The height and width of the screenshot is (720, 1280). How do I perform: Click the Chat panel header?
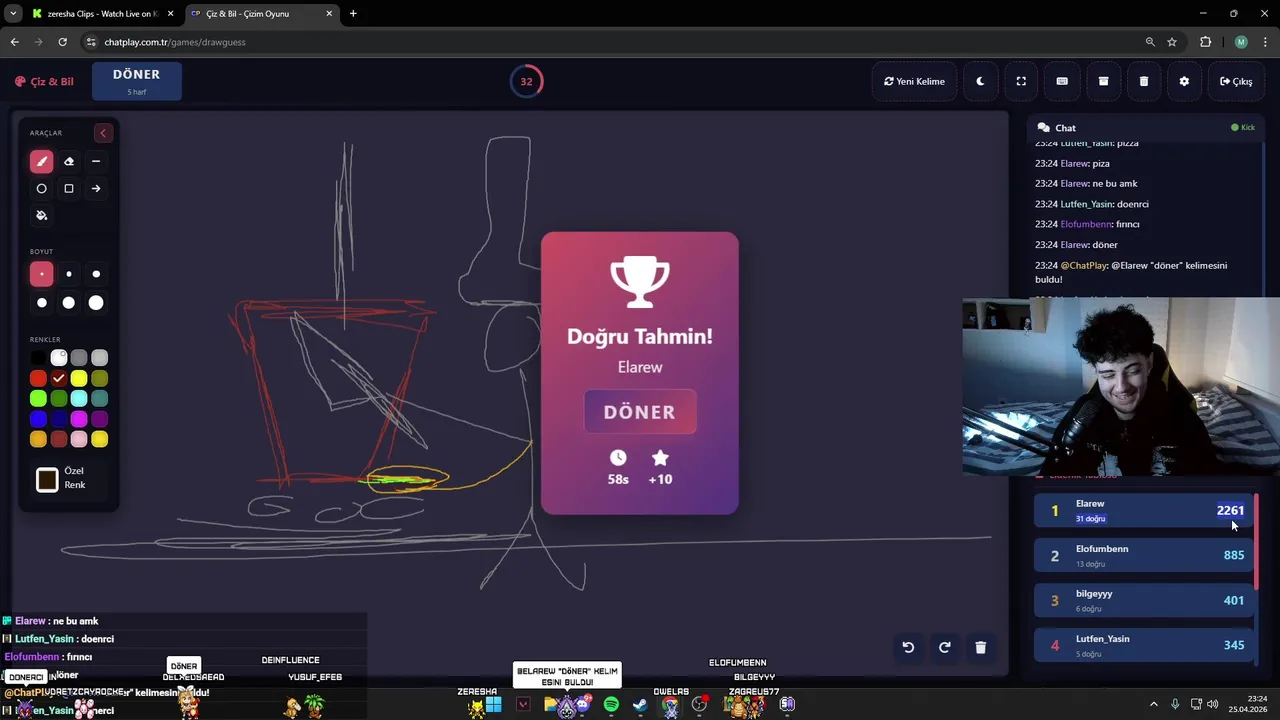click(x=1146, y=128)
